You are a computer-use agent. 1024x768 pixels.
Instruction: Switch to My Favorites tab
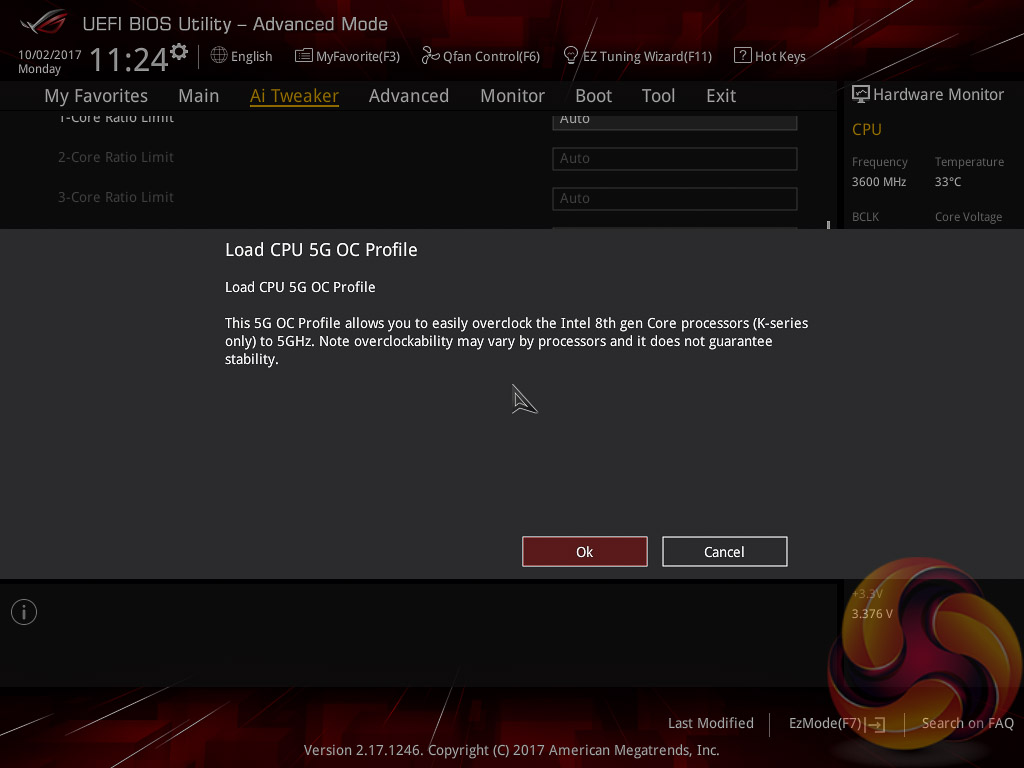(x=96, y=96)
